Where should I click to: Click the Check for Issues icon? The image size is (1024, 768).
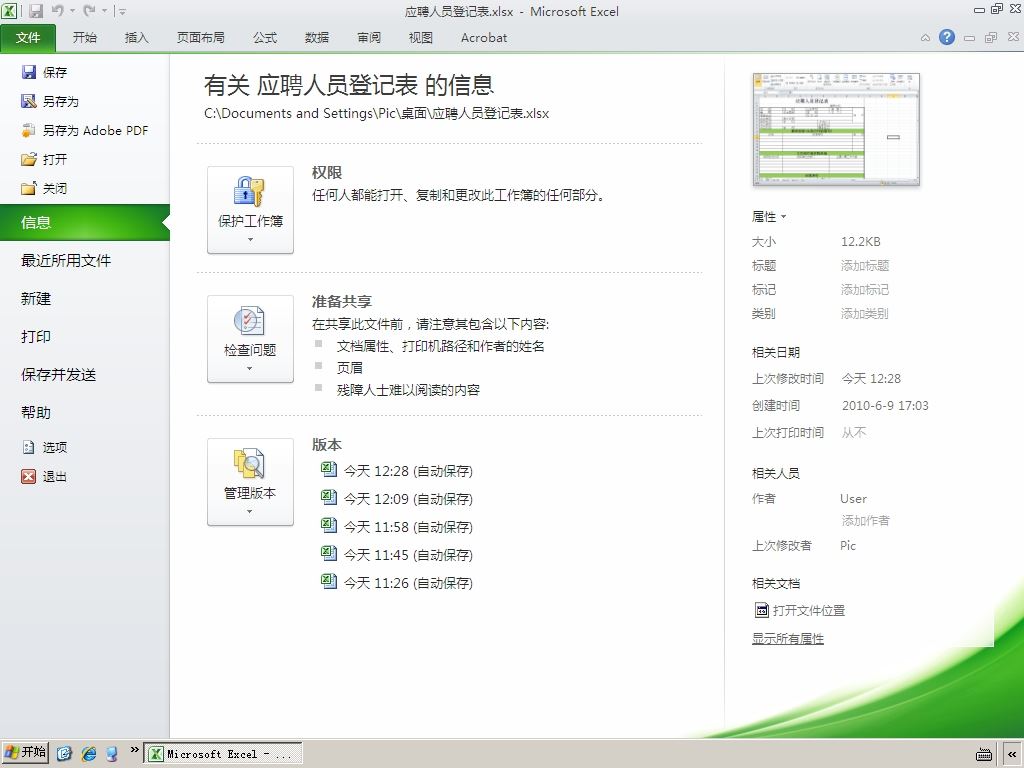249,321
